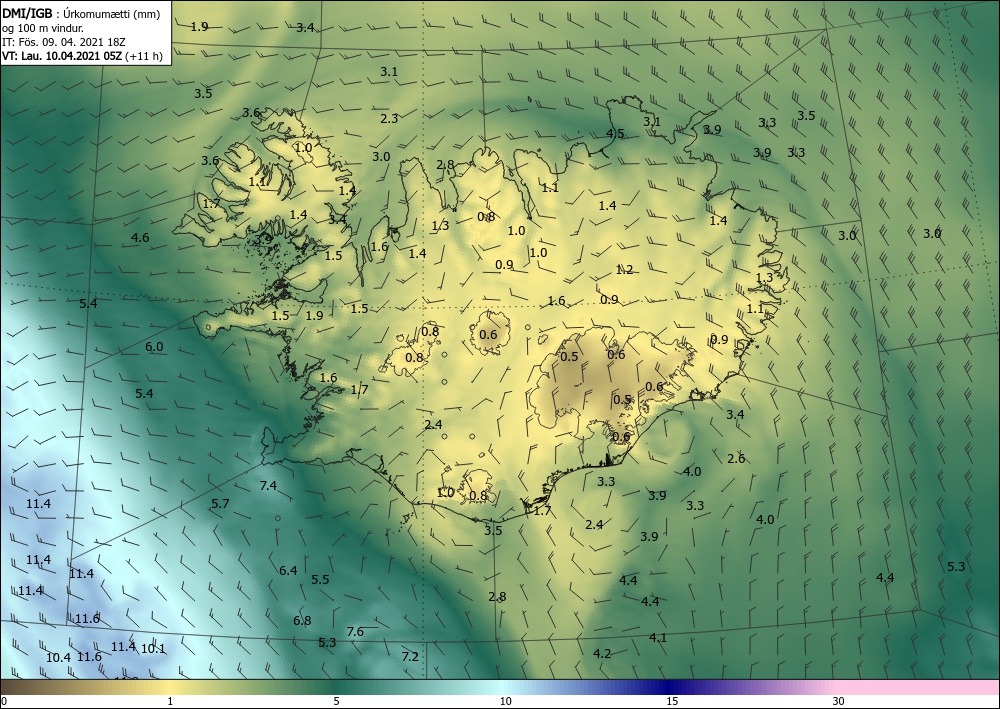
Task: Select the map value "10.4"
Action: [58, 657]
